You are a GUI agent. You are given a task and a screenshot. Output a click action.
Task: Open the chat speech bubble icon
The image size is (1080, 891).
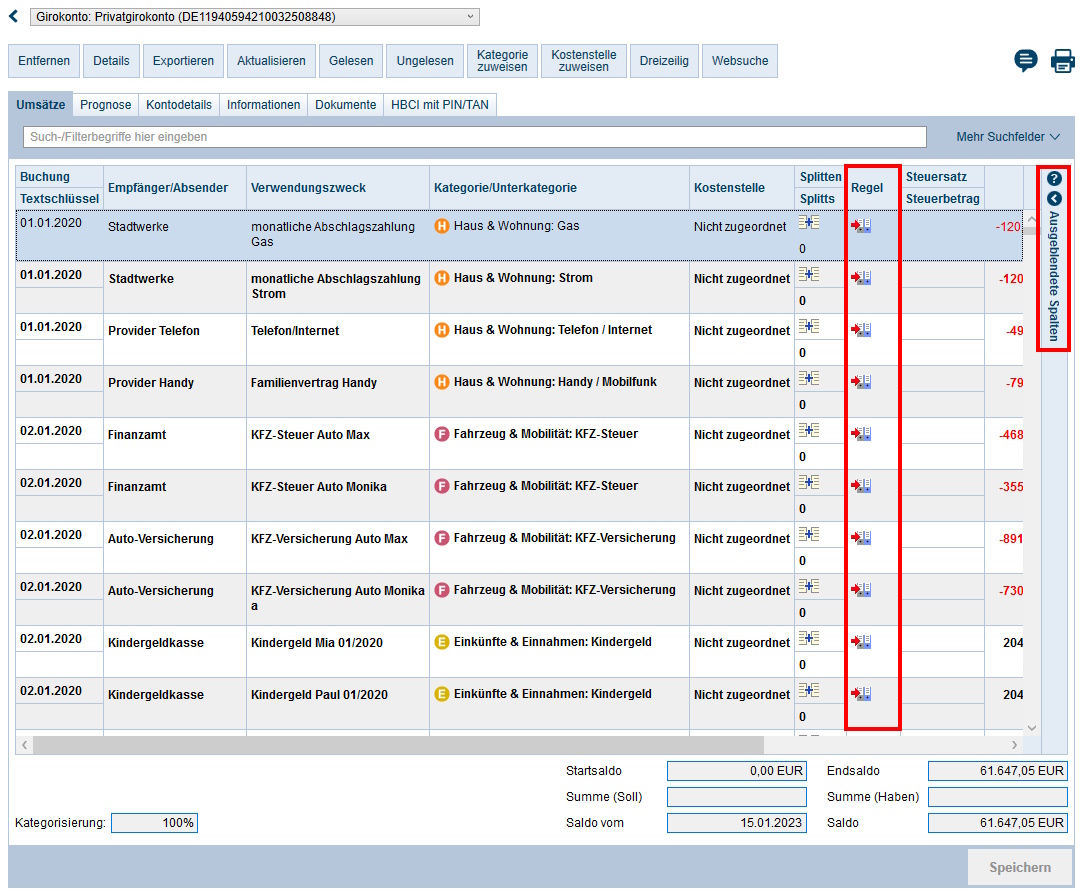click(x=1026, y=61)
